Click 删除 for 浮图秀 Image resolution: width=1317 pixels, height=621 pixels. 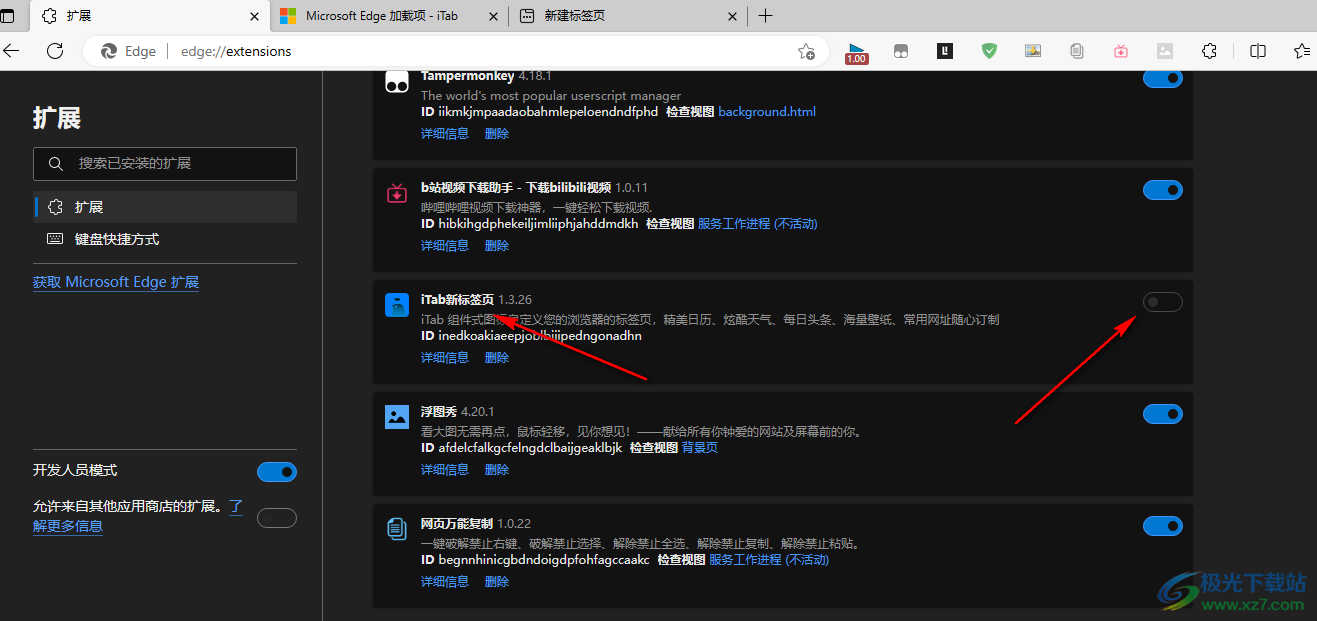click(497, 469)
